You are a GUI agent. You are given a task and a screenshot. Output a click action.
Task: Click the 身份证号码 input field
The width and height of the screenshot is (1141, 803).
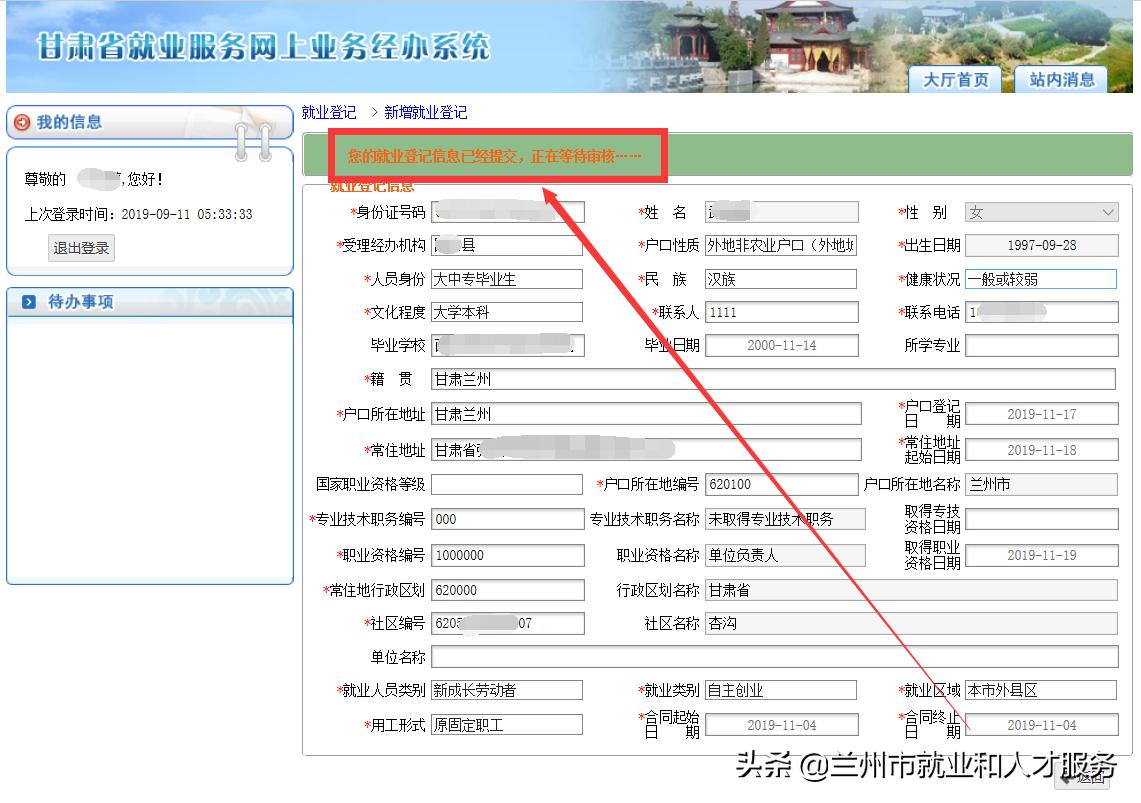click(508, 212)
